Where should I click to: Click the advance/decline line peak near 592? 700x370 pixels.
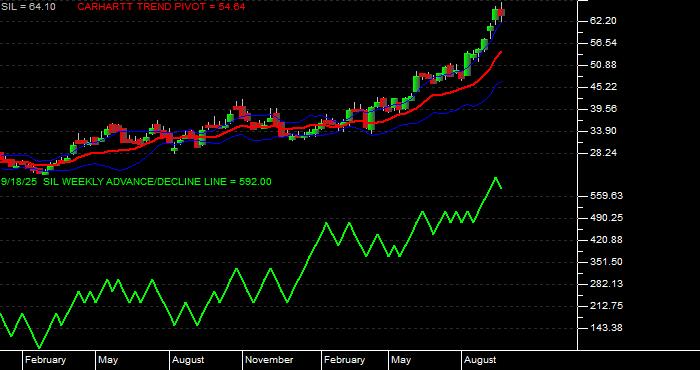495,178
